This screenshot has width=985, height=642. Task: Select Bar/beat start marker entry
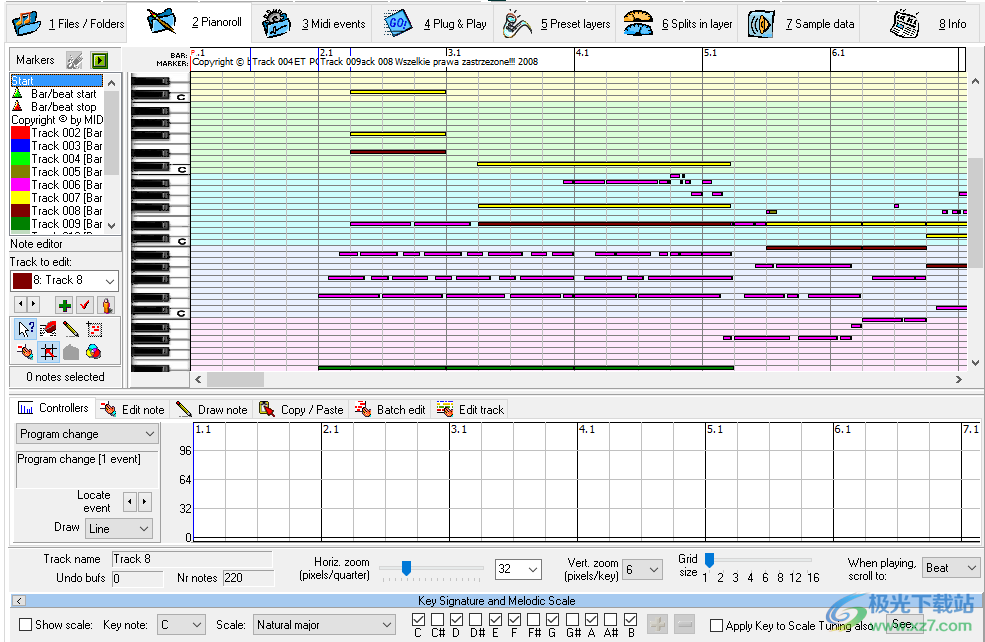click(x=57, y=94)
